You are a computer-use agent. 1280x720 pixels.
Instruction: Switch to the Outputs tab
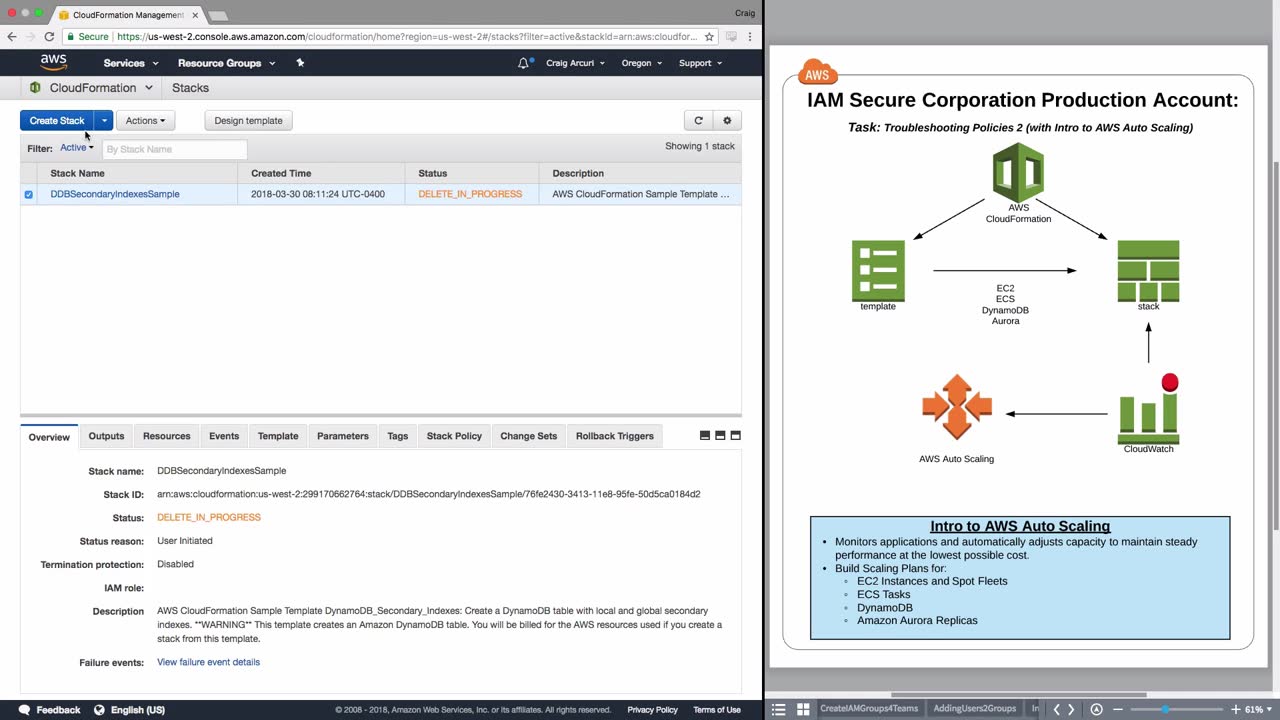tap(106, 436)
